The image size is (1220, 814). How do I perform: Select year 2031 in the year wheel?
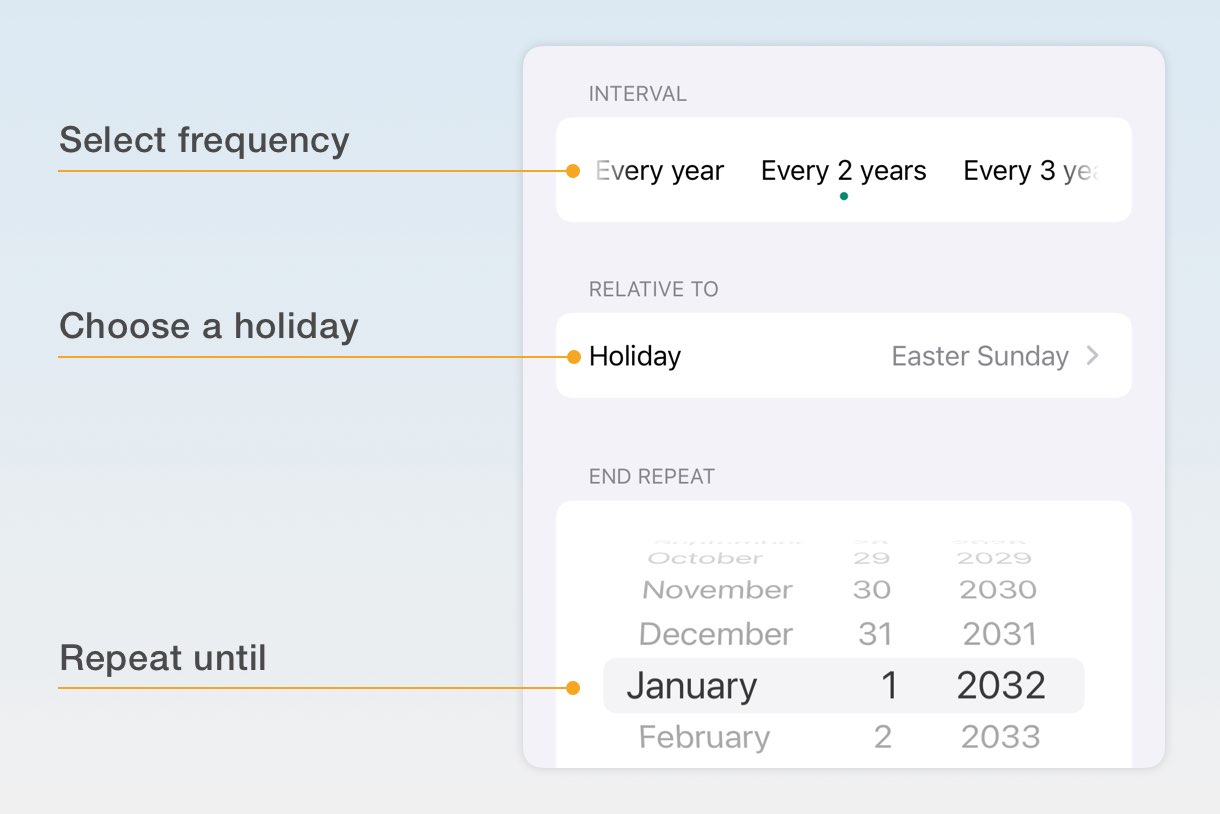(x=1000, y=634)
